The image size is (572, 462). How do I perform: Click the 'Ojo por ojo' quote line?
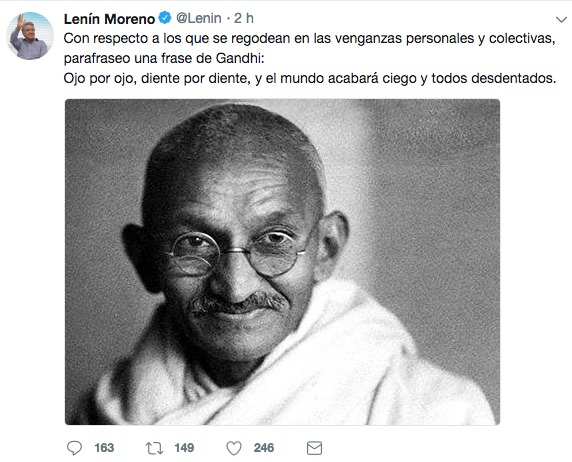pyautogui.click(x=310, y=78)
